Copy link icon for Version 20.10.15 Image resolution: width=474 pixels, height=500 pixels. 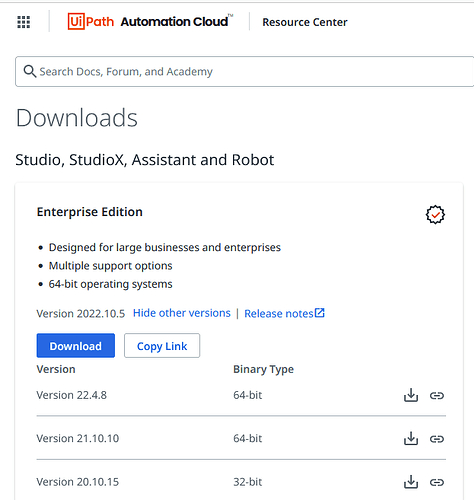[x=437, y=482]
